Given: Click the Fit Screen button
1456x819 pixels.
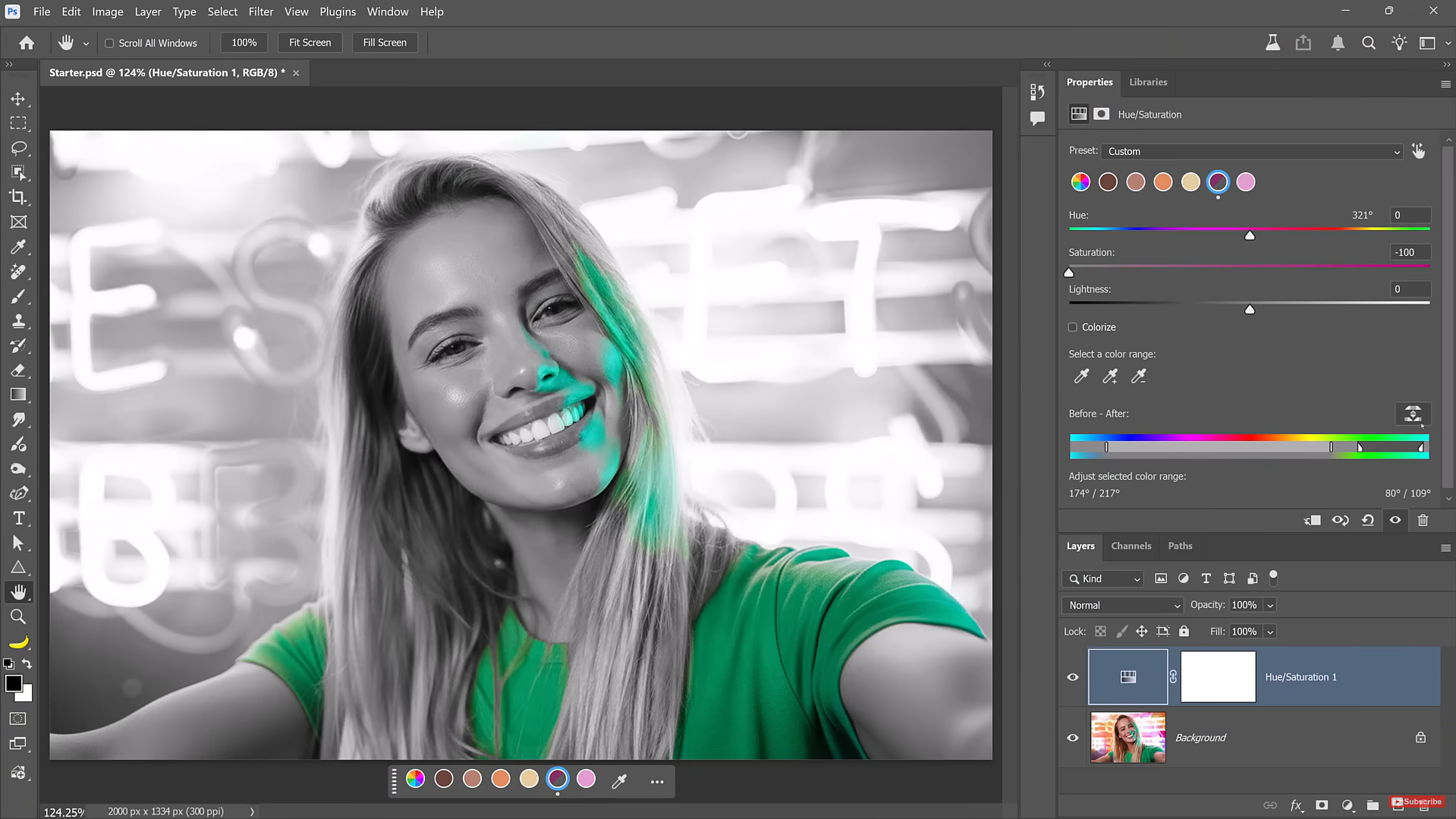Looking at the screenshot, I should click(x=310, y=42).
